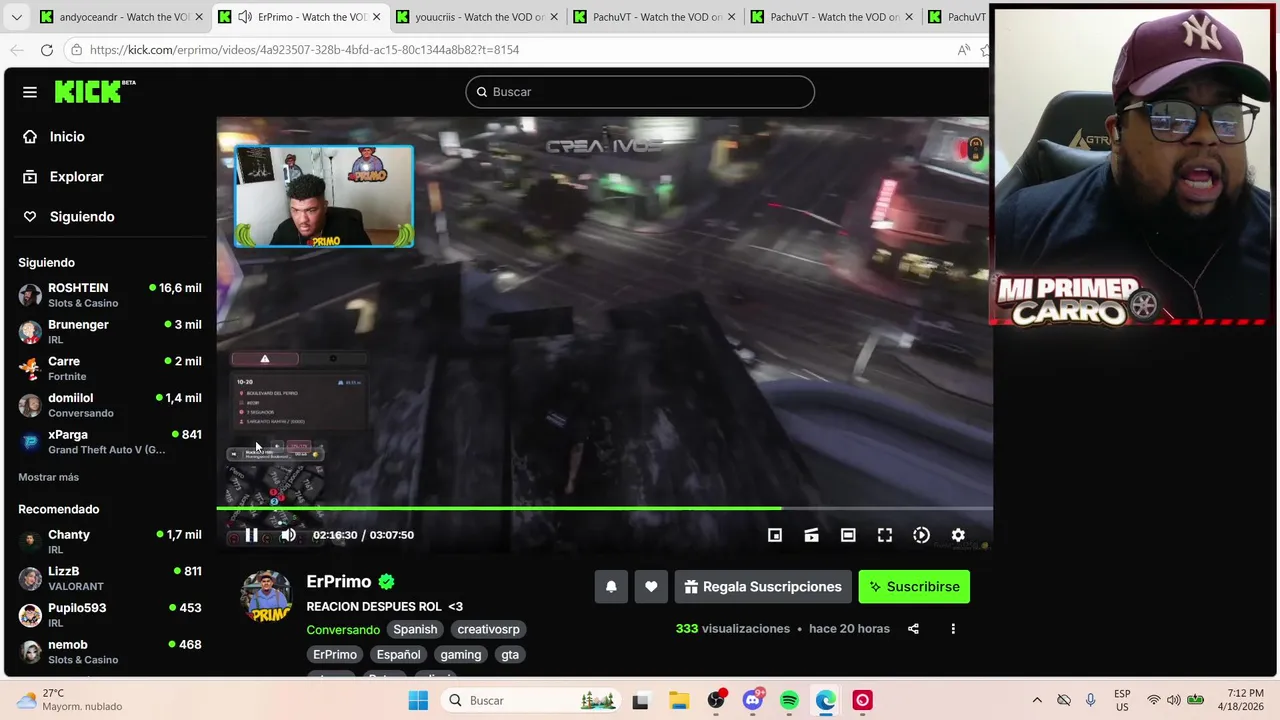Viewport: 1280px width, 720px height.
Task: Open the ErPrimo channel name link
Action: click(339, 582)
